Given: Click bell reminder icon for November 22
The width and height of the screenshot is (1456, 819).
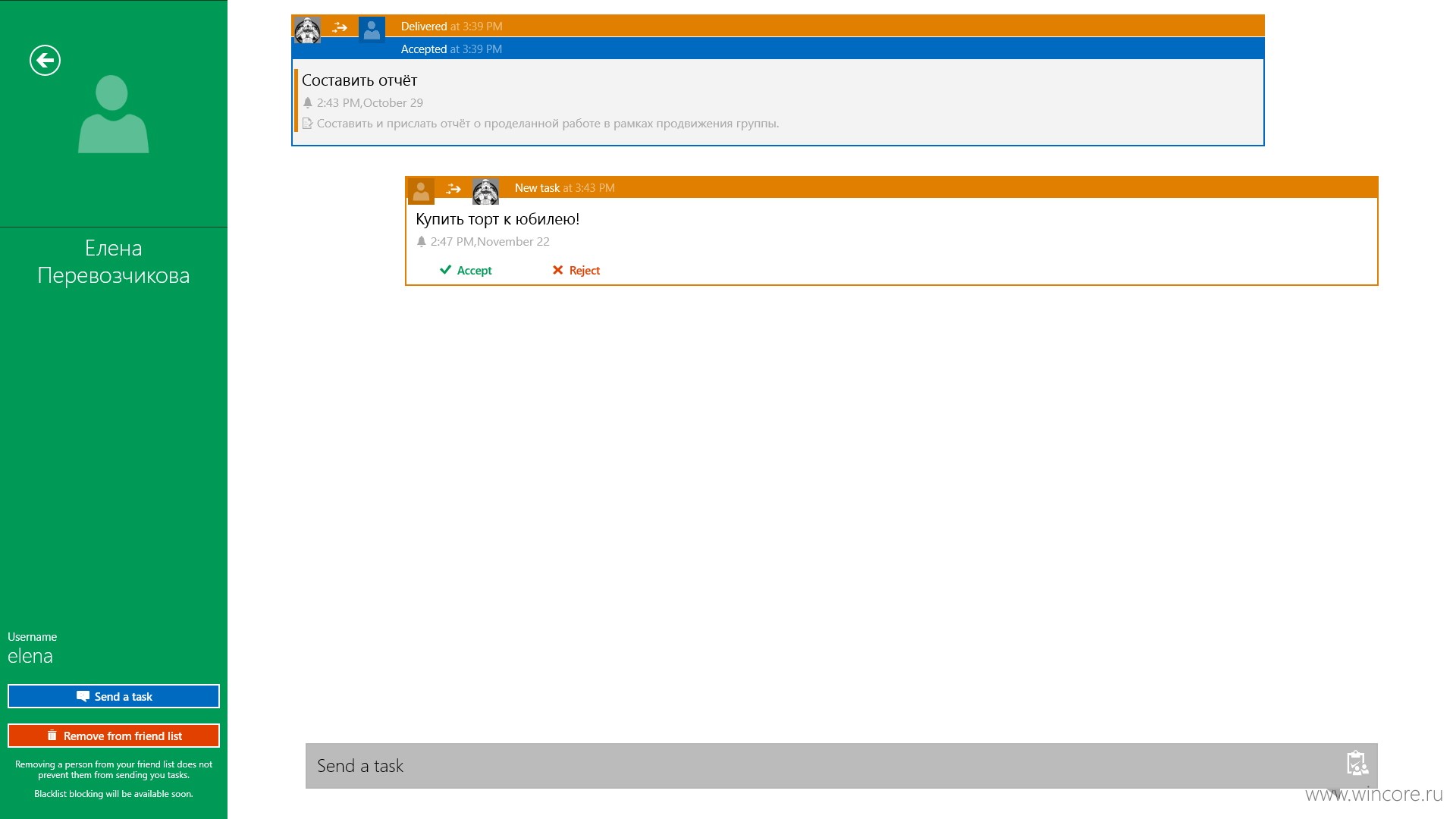Looking at the screenshot, I should coord(421,241).
